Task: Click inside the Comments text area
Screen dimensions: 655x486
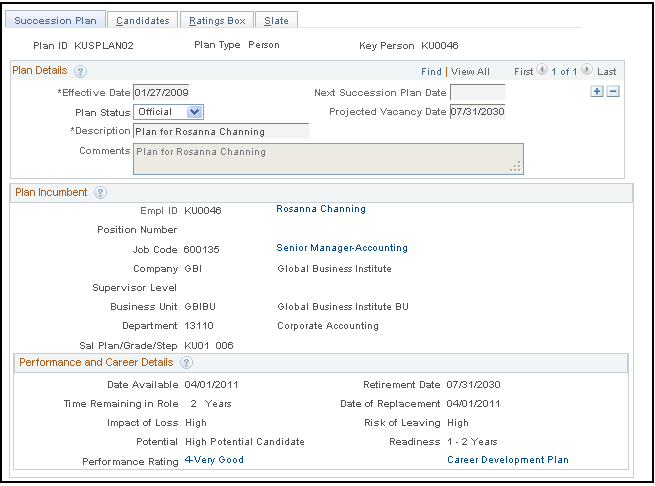Action: 328,159
